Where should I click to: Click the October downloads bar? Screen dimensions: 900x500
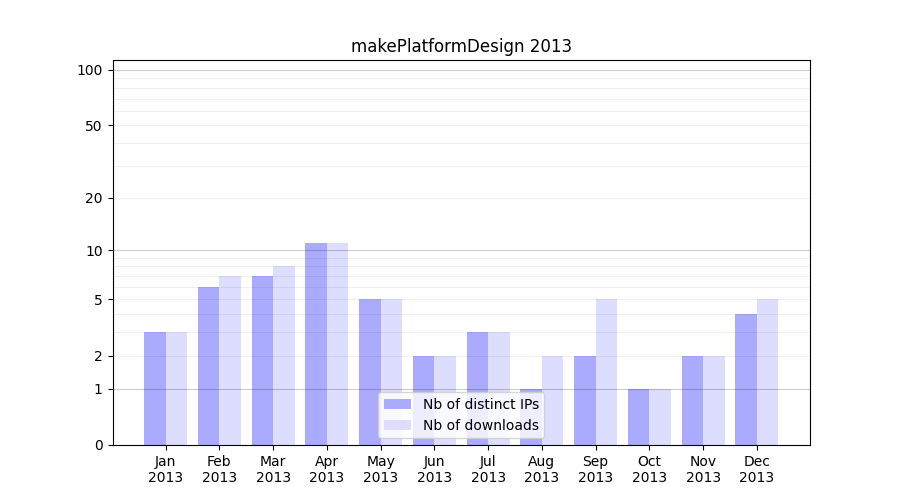click(660, 416)
